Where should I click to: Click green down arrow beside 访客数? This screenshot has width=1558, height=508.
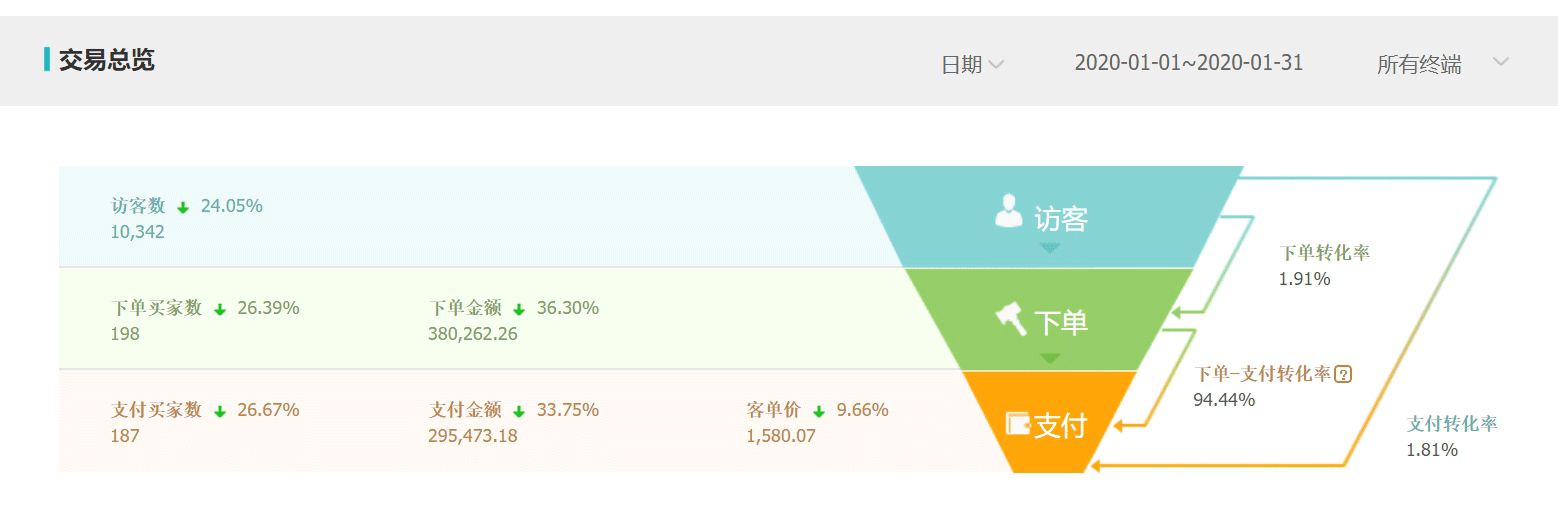click(x=183, y=208)
